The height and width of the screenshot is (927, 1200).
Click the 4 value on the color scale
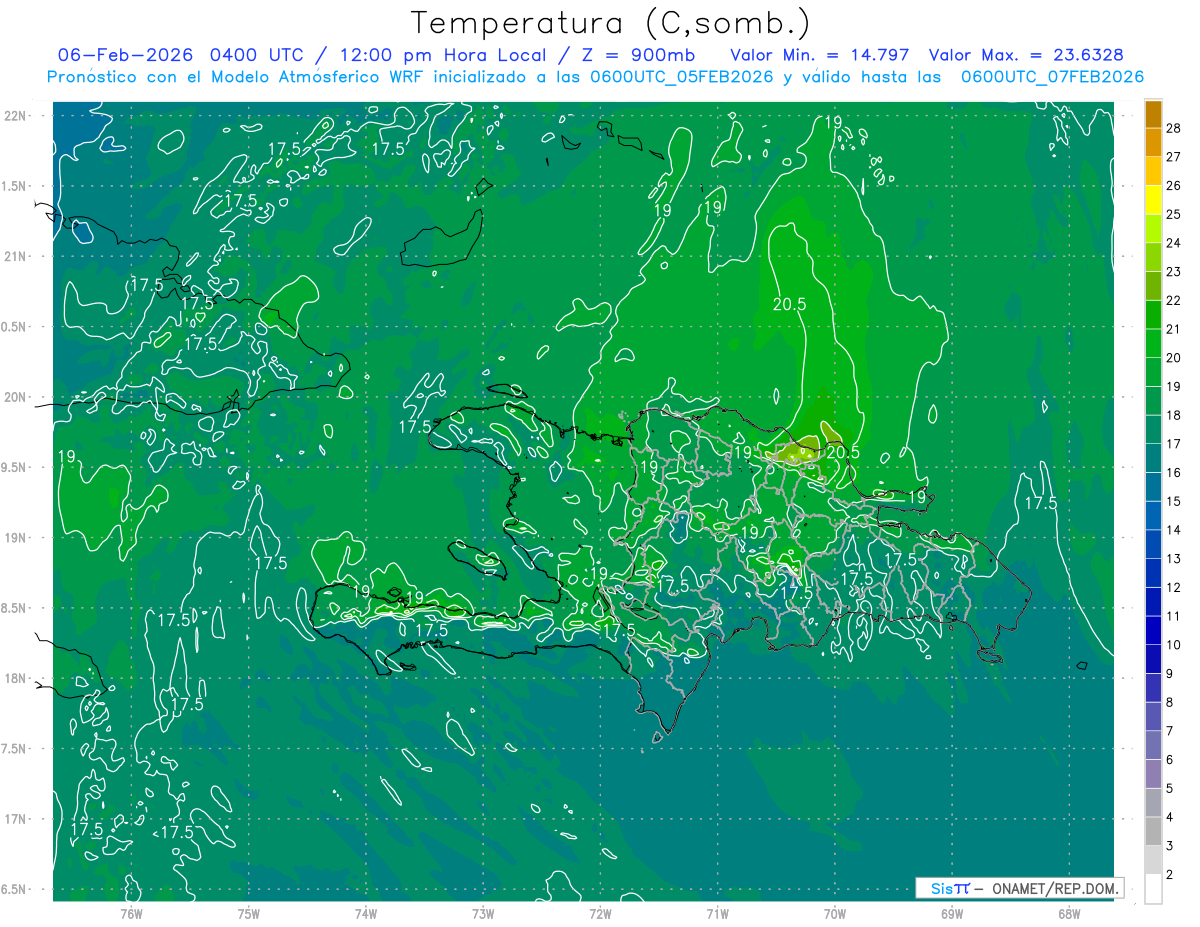(1171, 818)
